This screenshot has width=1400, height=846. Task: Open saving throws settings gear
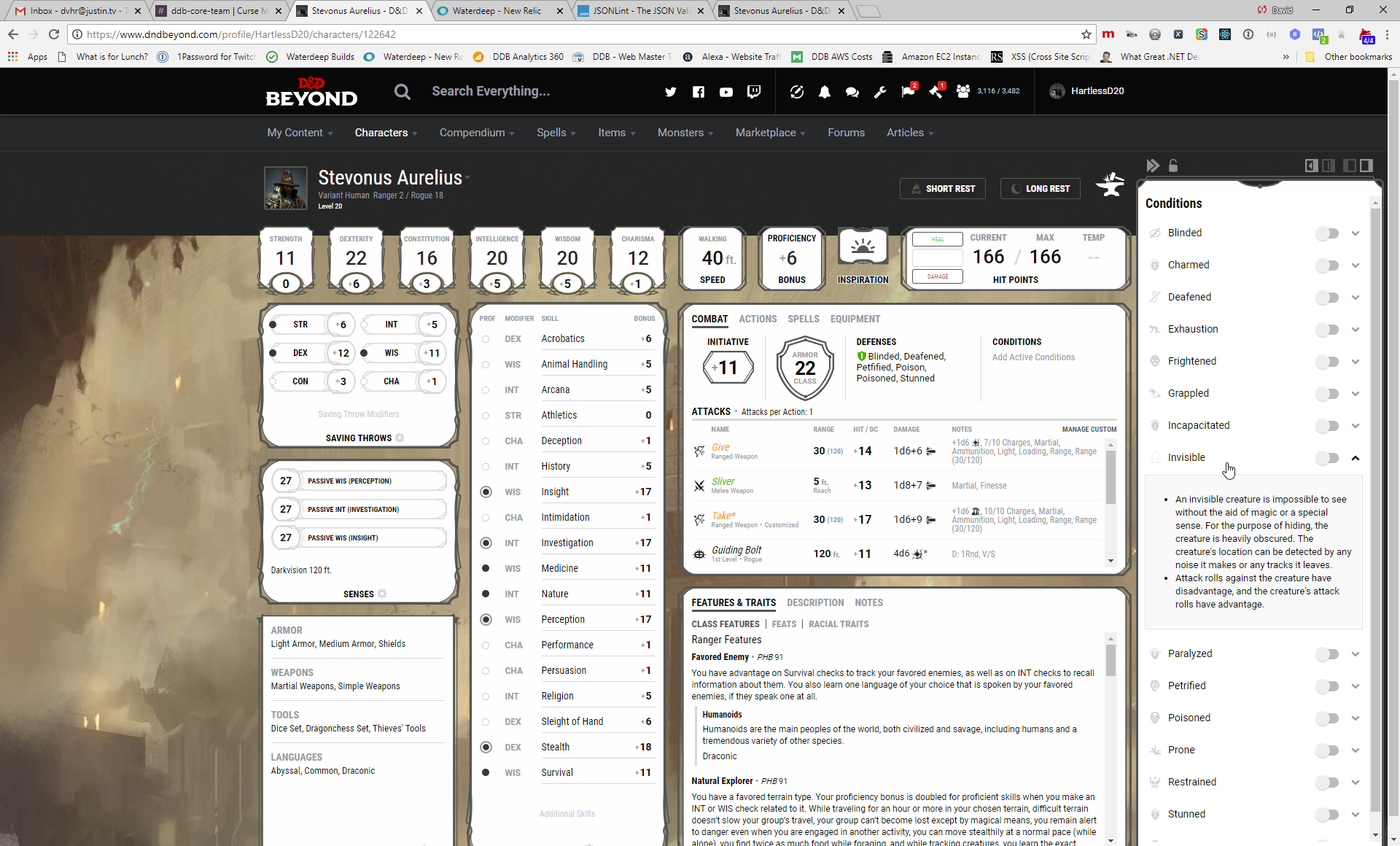(400, 438)
